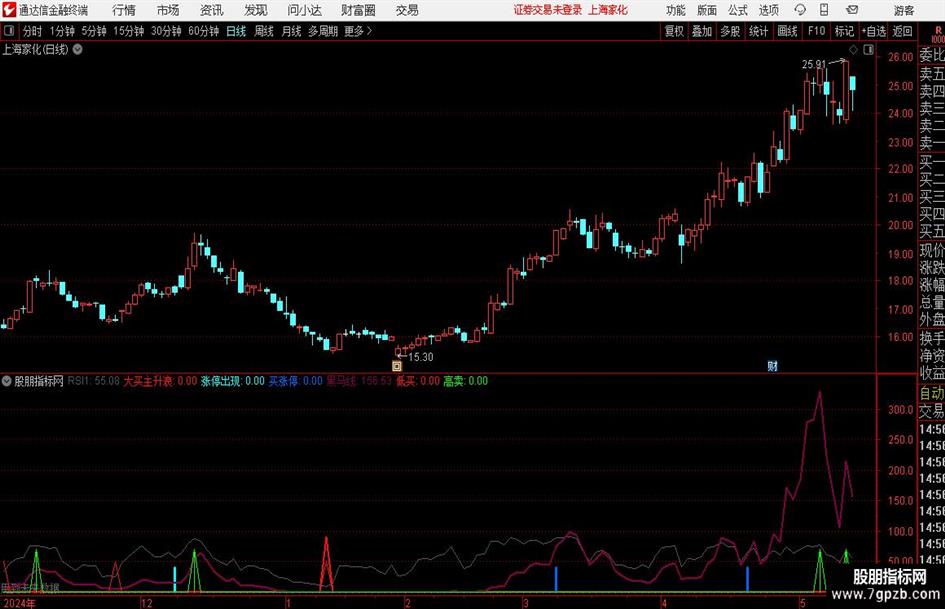The height and width of the screenshot is (609, 945).
Task: Open the F10 company info button
Action: pyautogui.click(x=817, y=31)
